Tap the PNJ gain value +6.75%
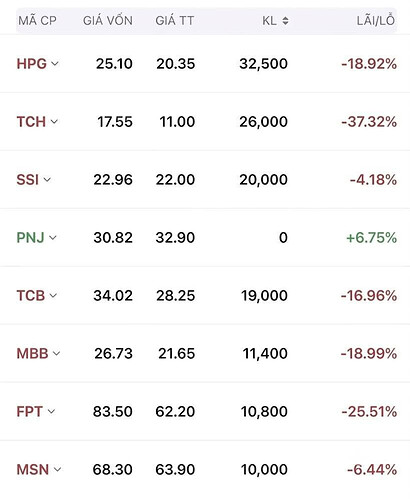The image size is (410, 499). tap(371, 238)
